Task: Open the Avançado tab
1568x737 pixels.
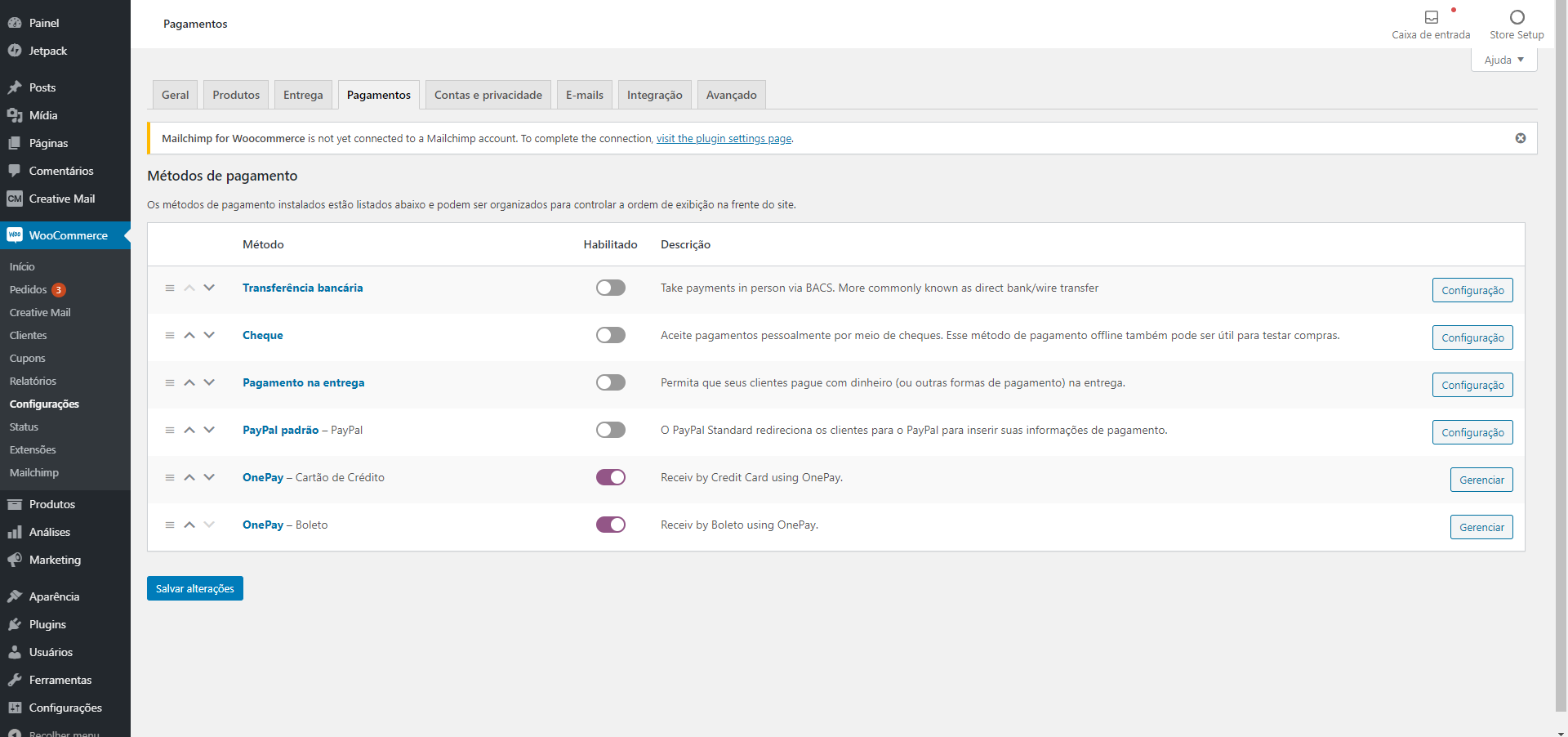Action: 731,95
